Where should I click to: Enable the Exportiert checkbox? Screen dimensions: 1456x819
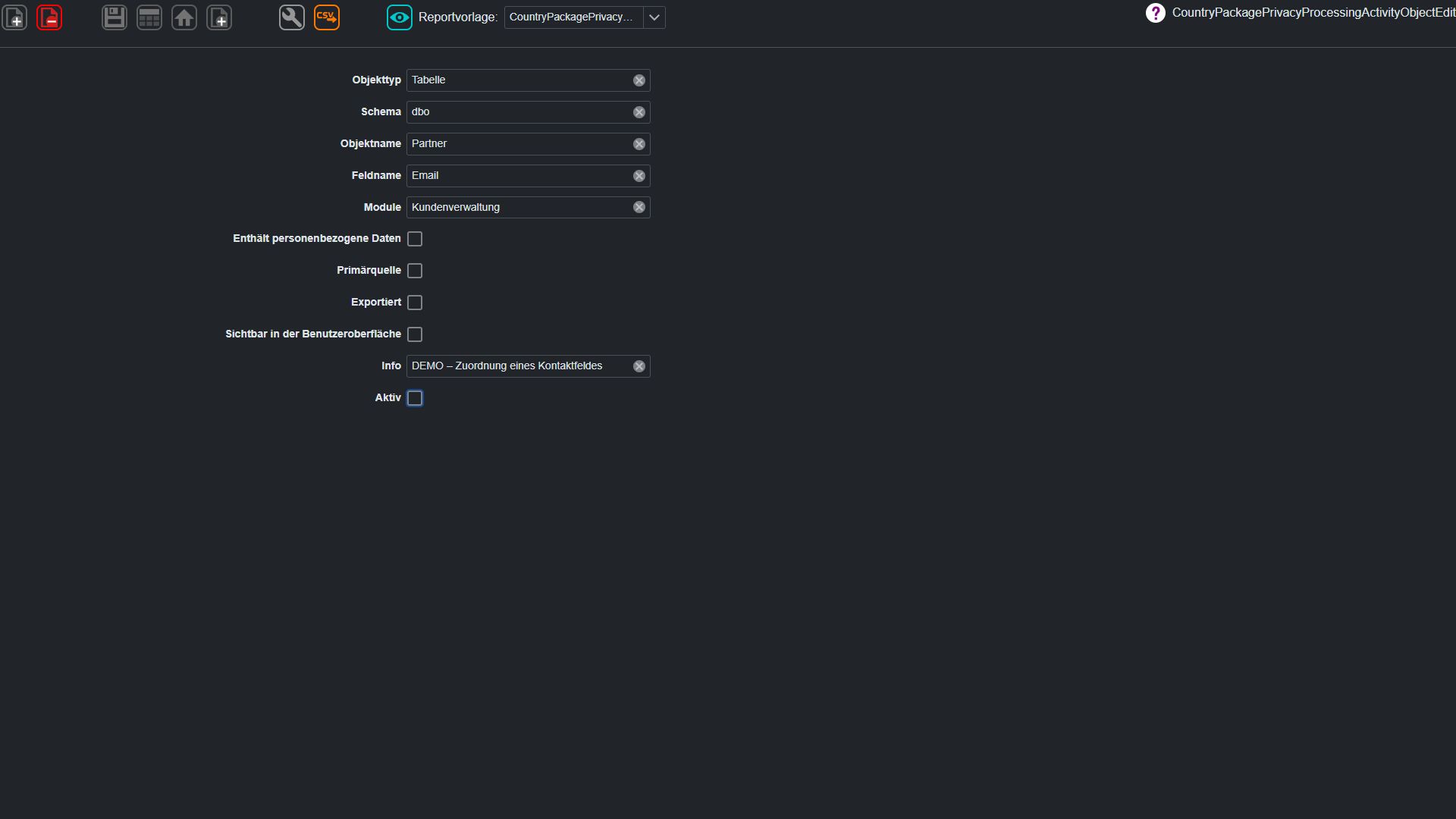tap(415, 303)
